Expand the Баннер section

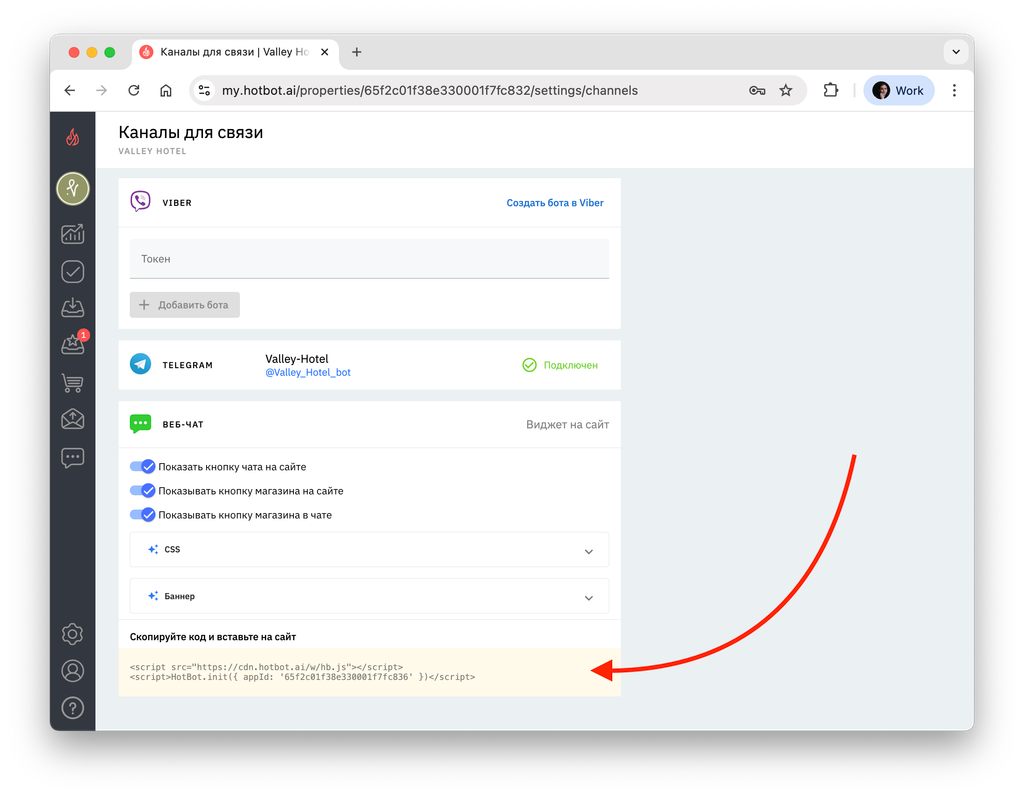pos(369,596)
